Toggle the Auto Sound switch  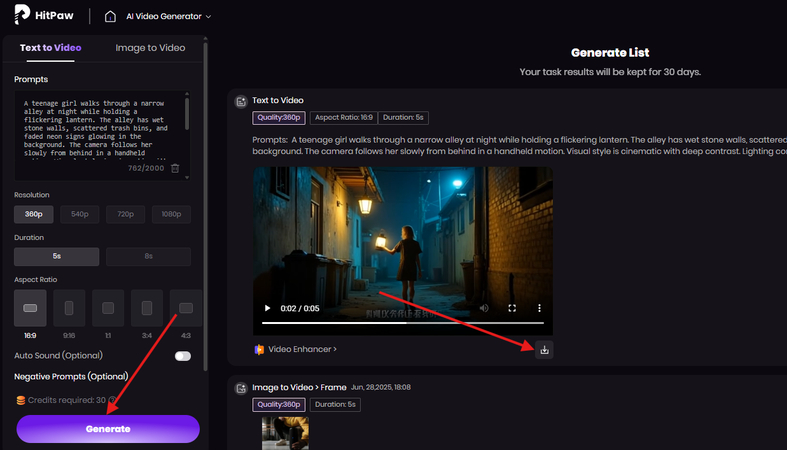tap(183, 356)
